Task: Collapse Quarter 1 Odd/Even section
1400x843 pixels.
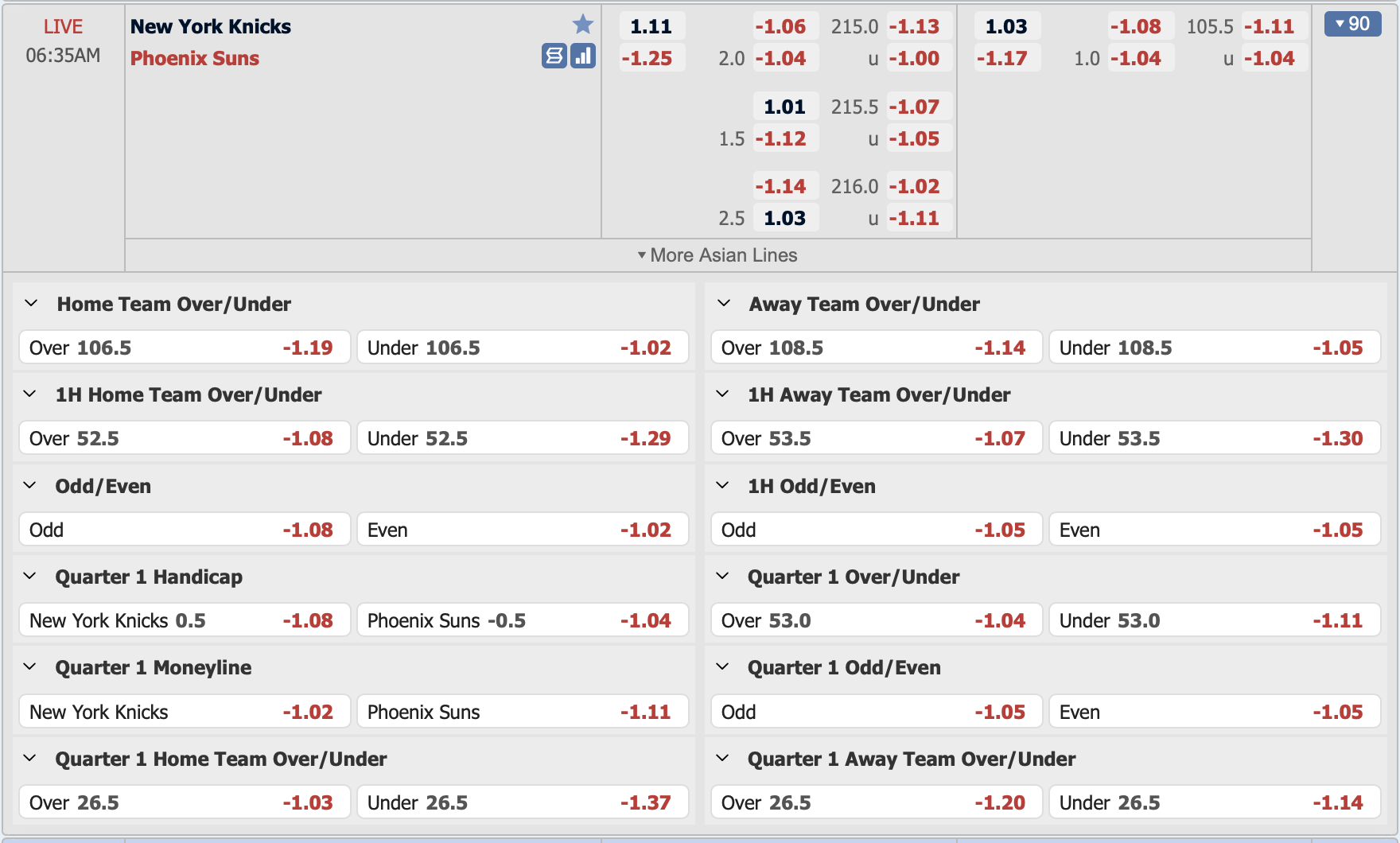Action: pos(722,666)
